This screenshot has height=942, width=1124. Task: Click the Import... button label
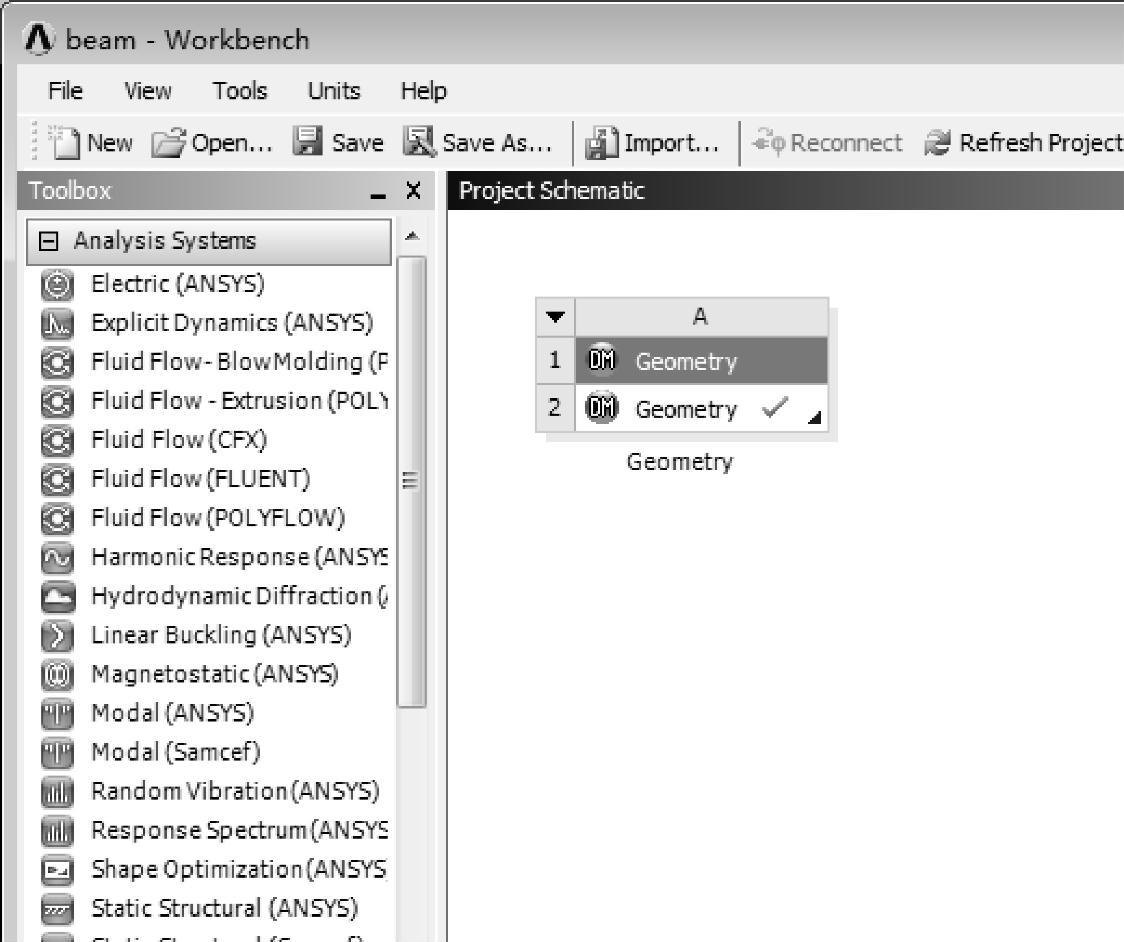[x=672, y=143]
